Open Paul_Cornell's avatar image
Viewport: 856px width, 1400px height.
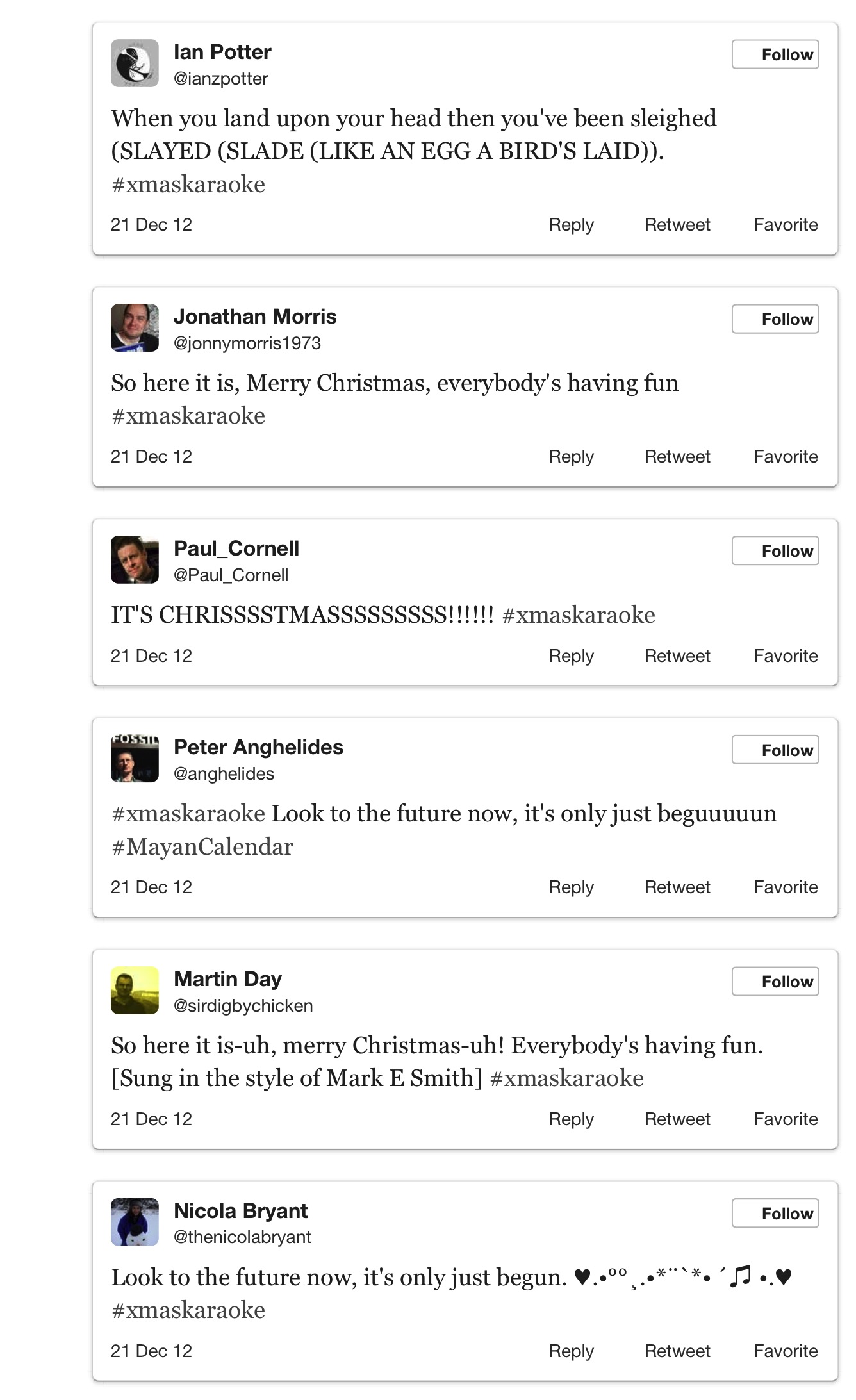(135, 559)
